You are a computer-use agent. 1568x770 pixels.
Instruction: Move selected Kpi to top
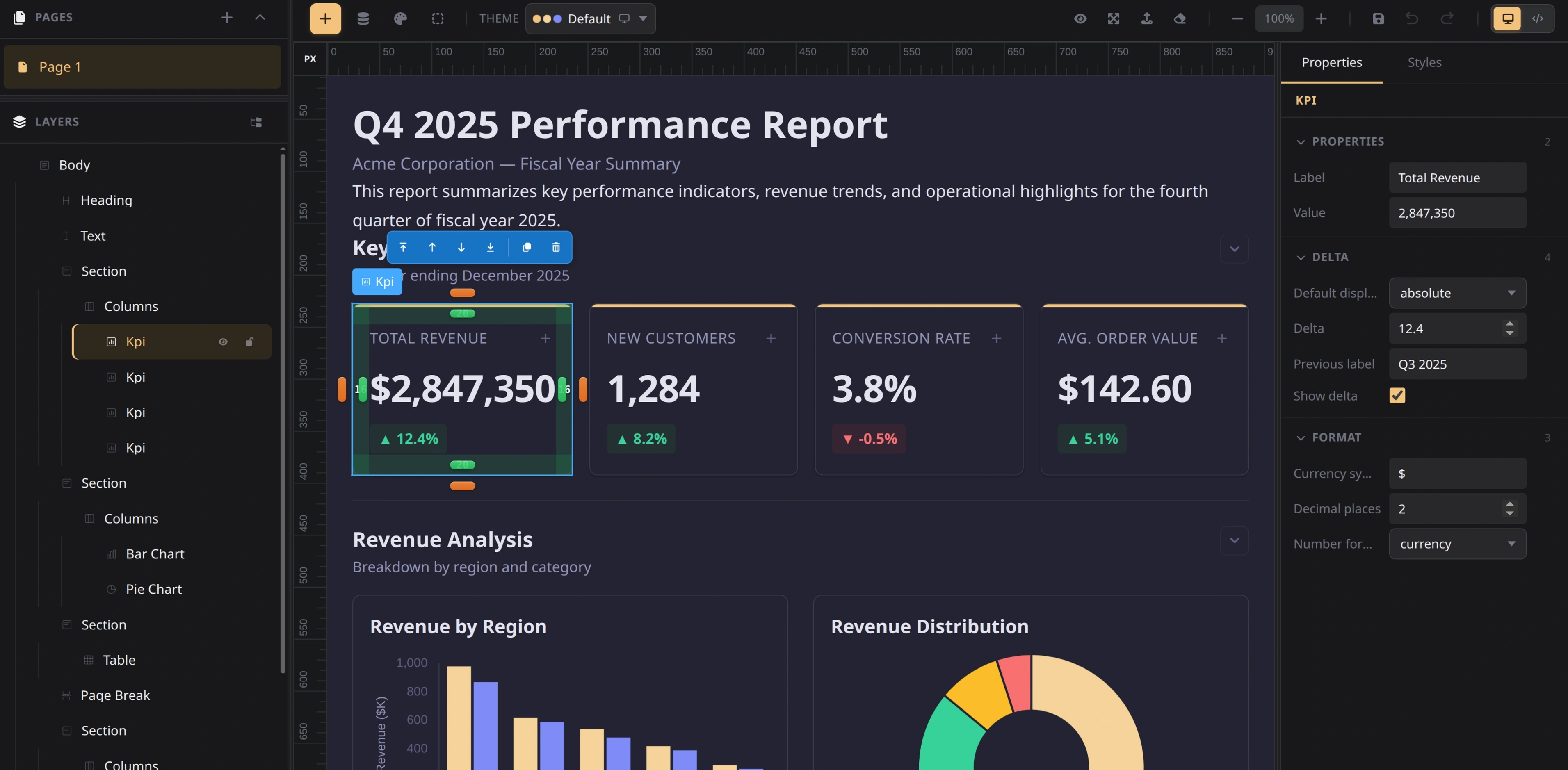coord(403,247)
